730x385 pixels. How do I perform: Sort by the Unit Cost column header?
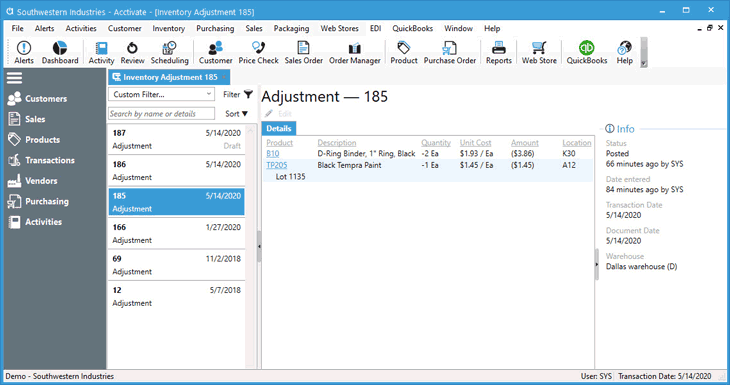pos(475,143)
